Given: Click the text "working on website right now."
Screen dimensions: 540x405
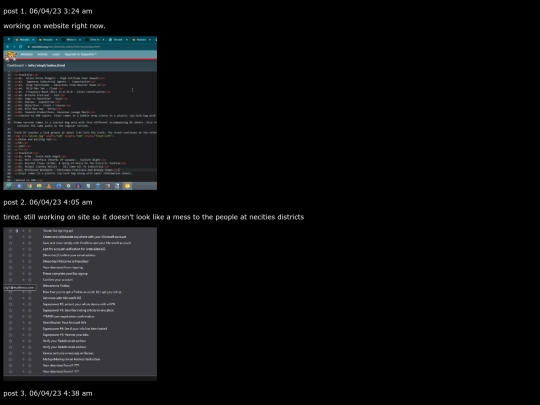Looking at the screenshot, I should pos(54,26).
